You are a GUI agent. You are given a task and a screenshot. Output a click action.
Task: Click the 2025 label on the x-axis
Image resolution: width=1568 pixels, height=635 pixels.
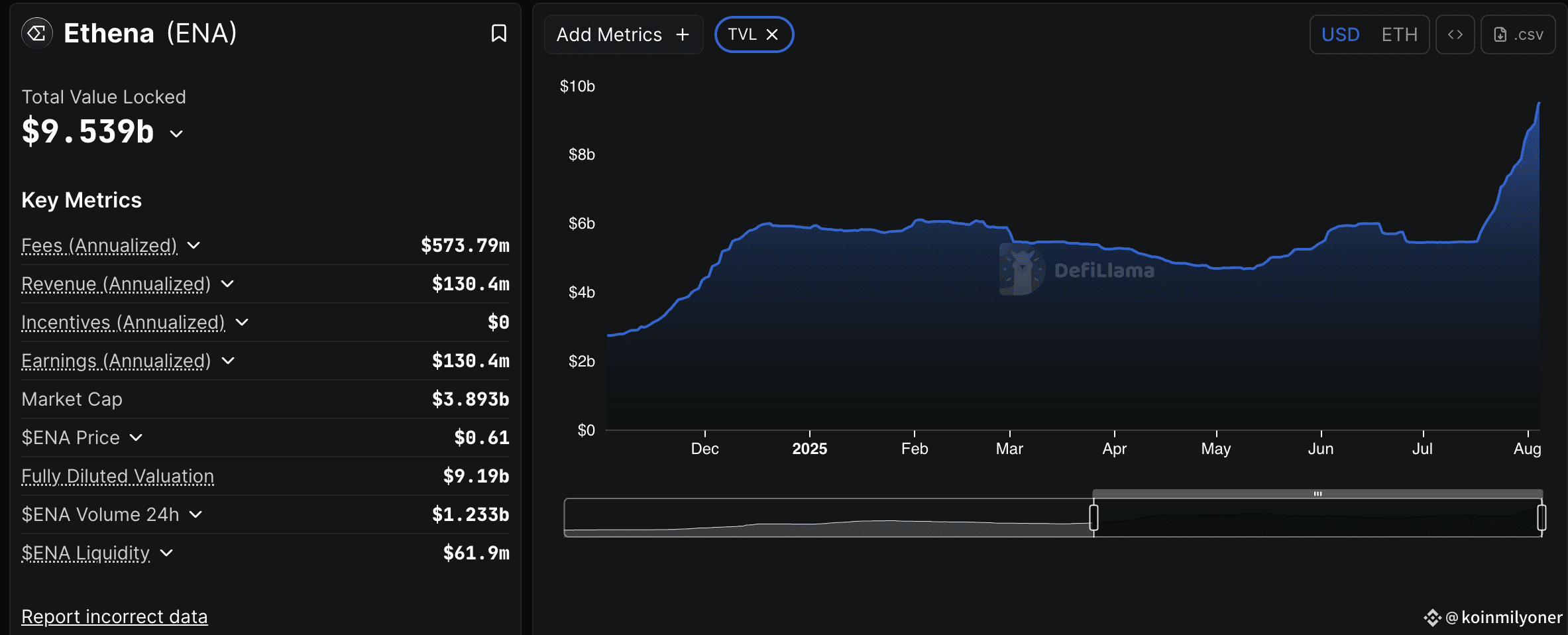(x=809, y=449)
